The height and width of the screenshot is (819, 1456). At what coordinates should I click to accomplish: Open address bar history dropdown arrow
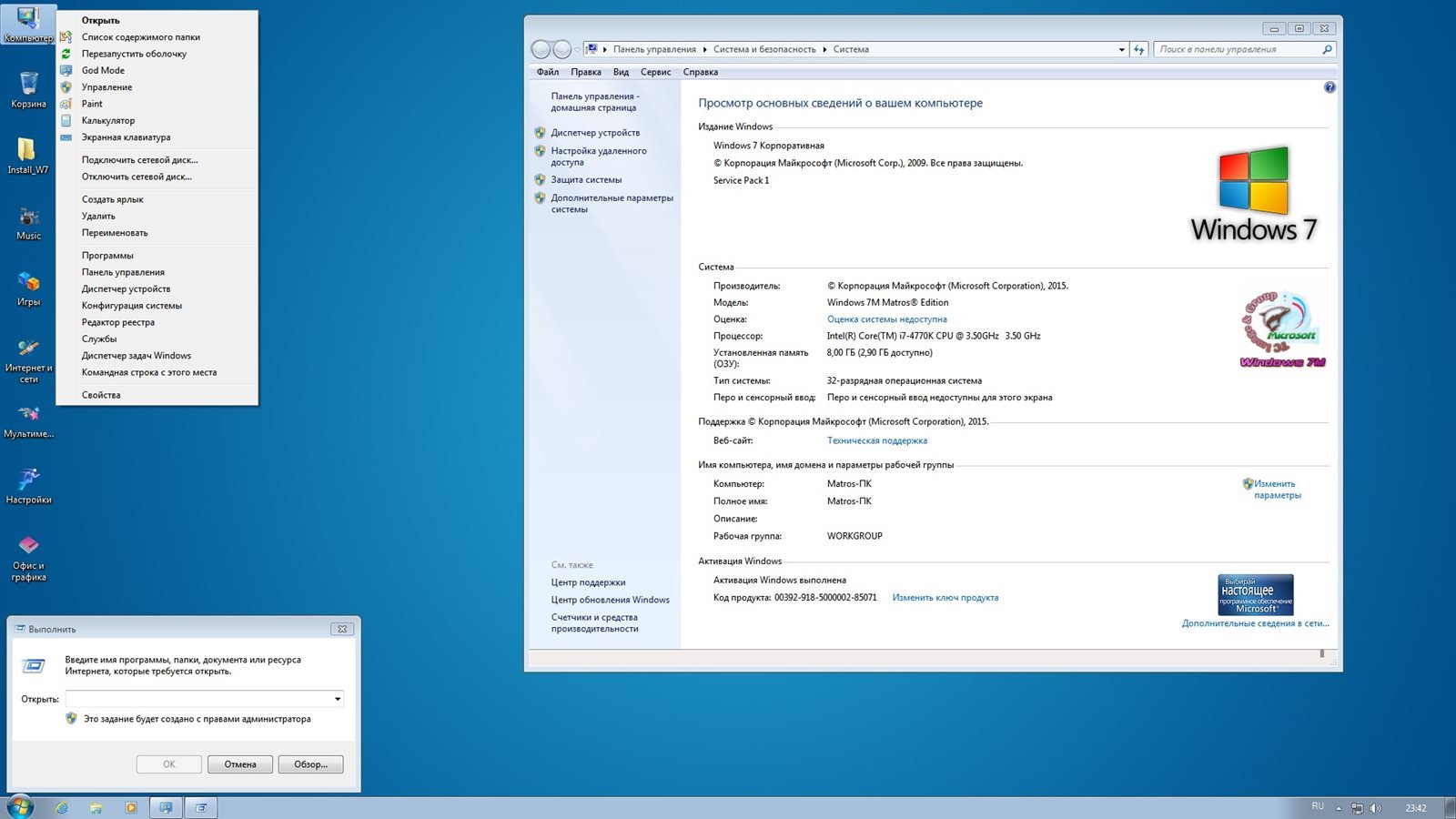pos(1121,49)
